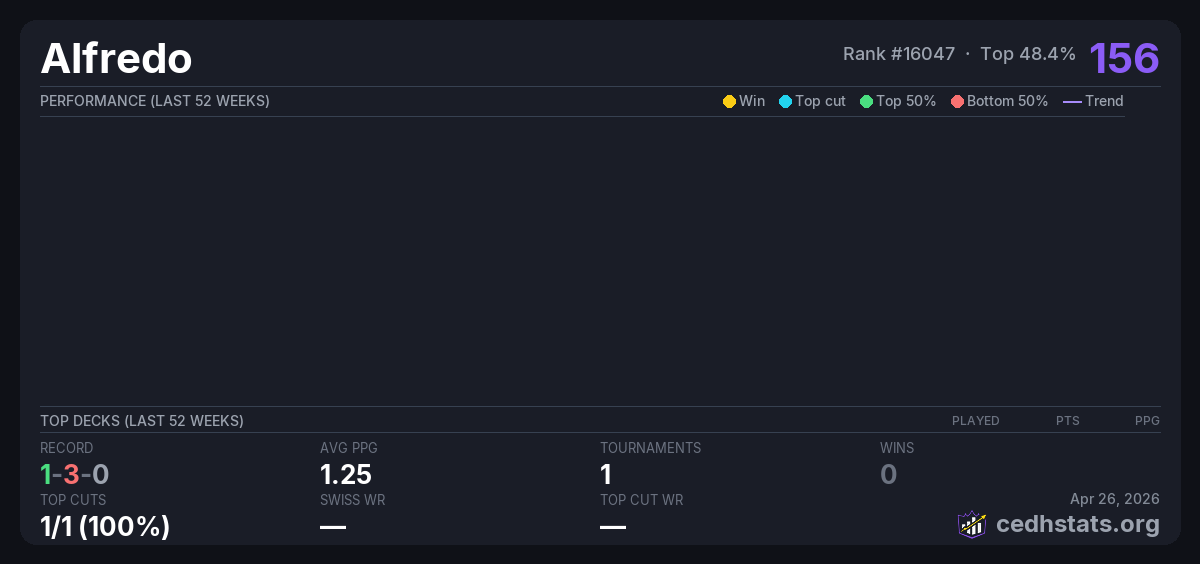Click the green Top 50% legend dot
Image resolution: width=1200 pixels, height=564 pixels.
[866, 101]
